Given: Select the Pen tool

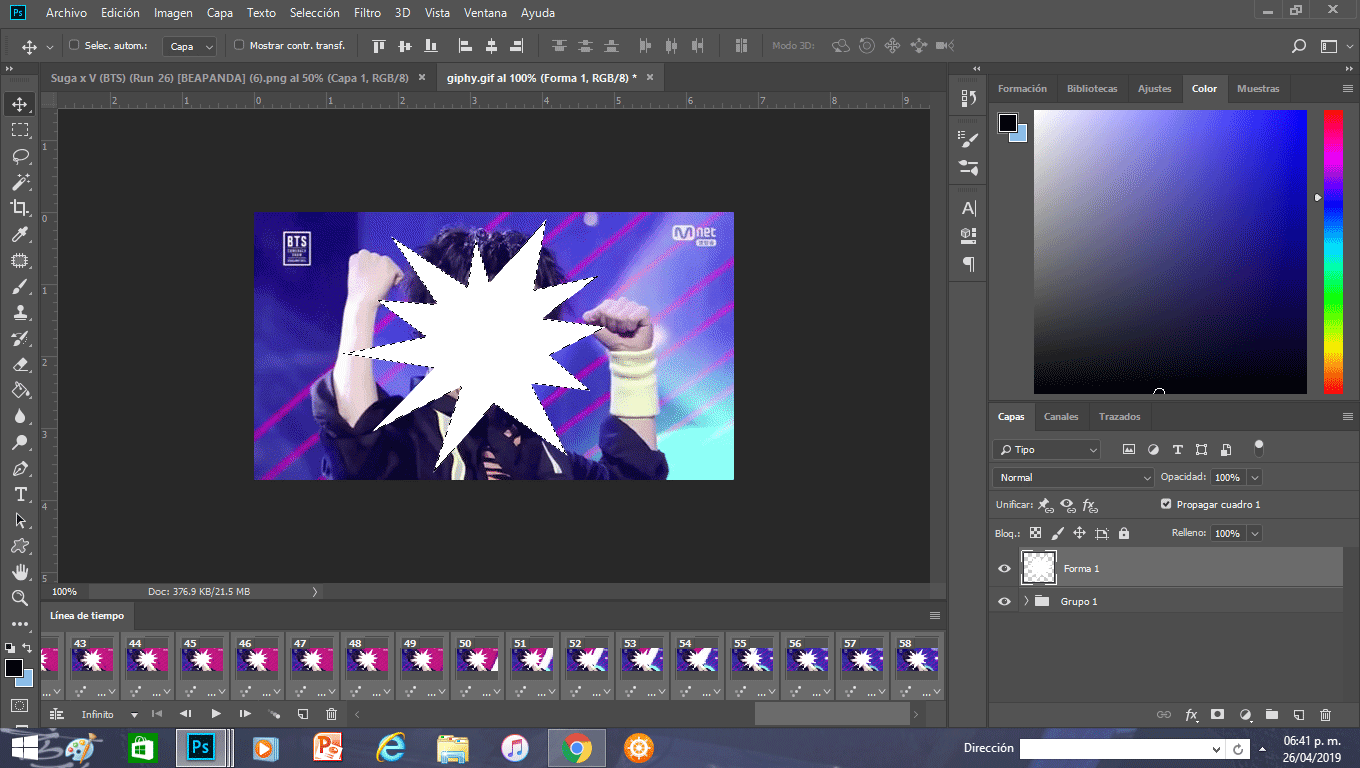Looking at the screenshot, I should 19,468.
